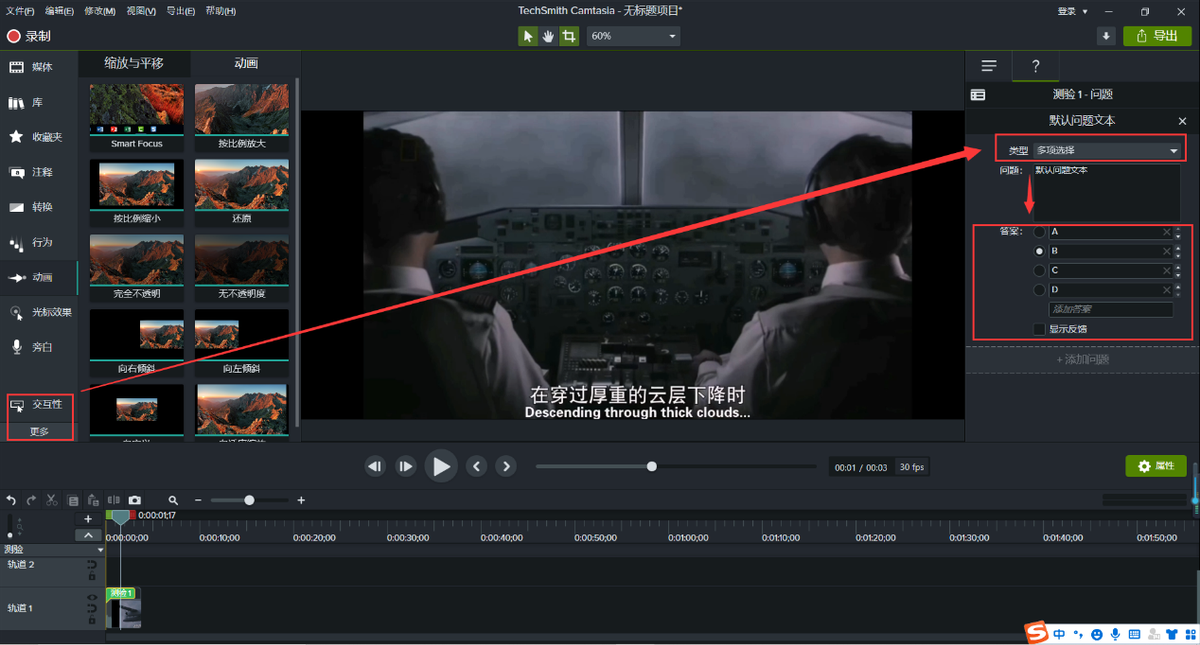Click the track height slider
The height and width of the screenshot is (645, 1200).
12,524
